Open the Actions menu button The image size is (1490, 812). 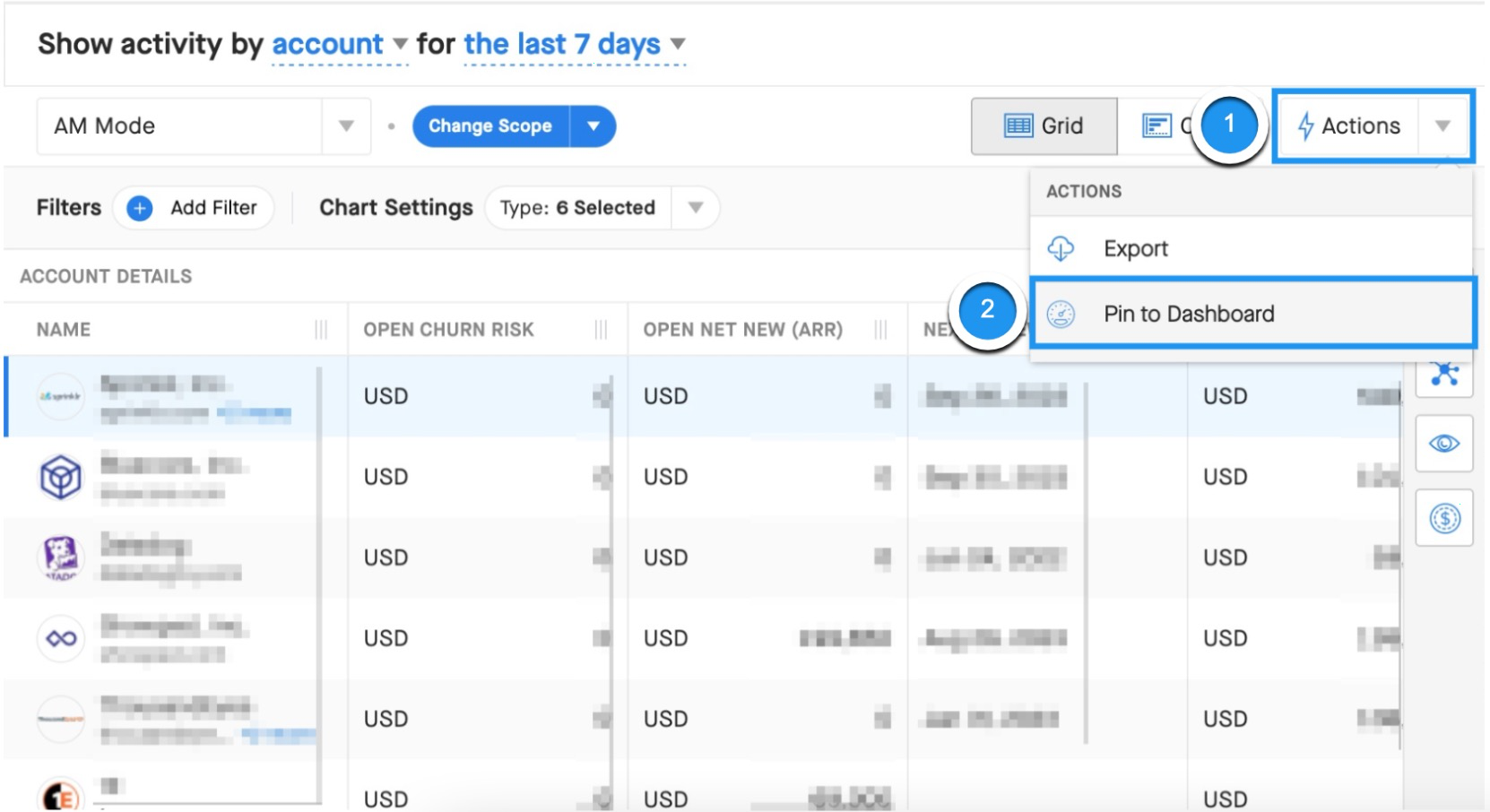click(x=1349, y=126)
